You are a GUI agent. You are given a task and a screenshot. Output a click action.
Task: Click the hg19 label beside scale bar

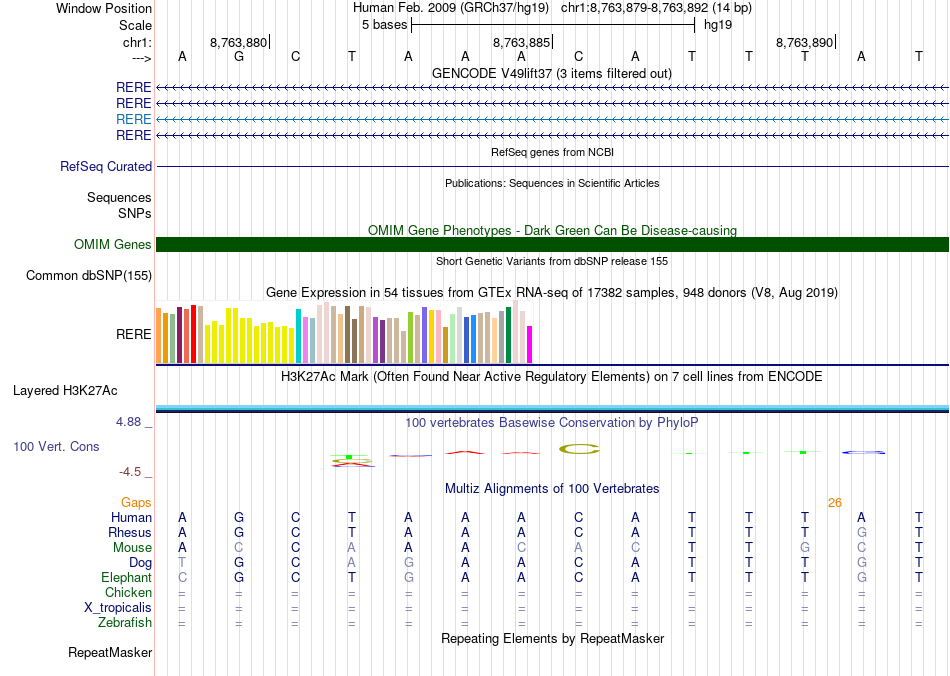(718, 25)
